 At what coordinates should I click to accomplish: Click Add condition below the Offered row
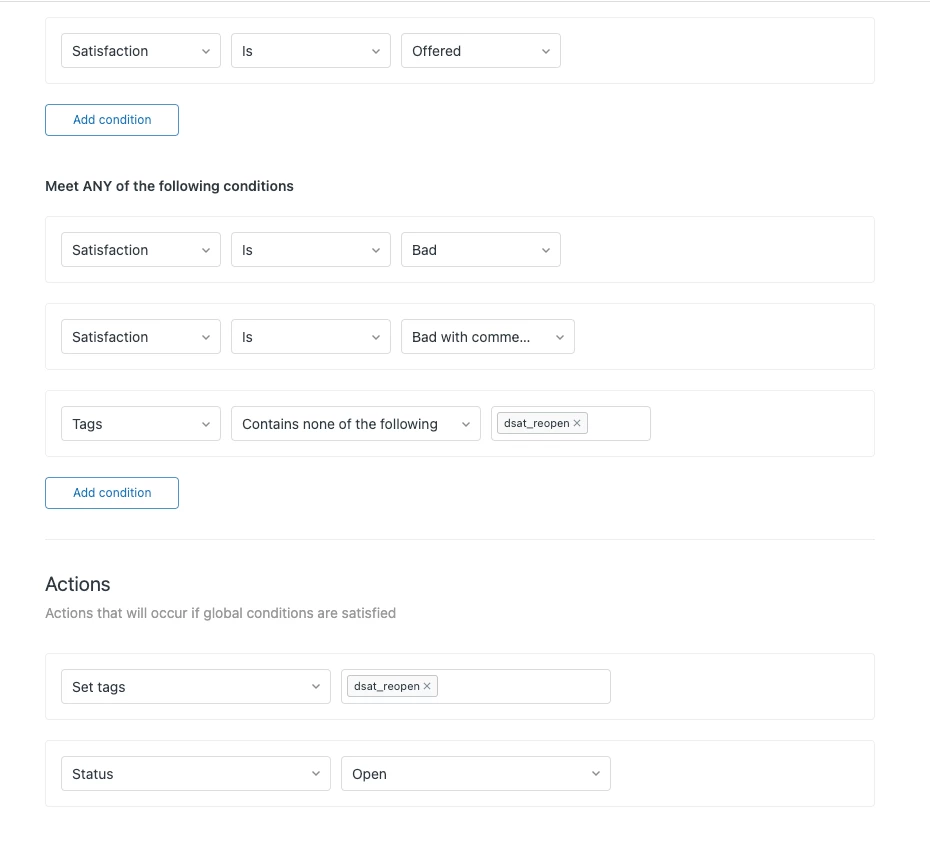[112, 120]
